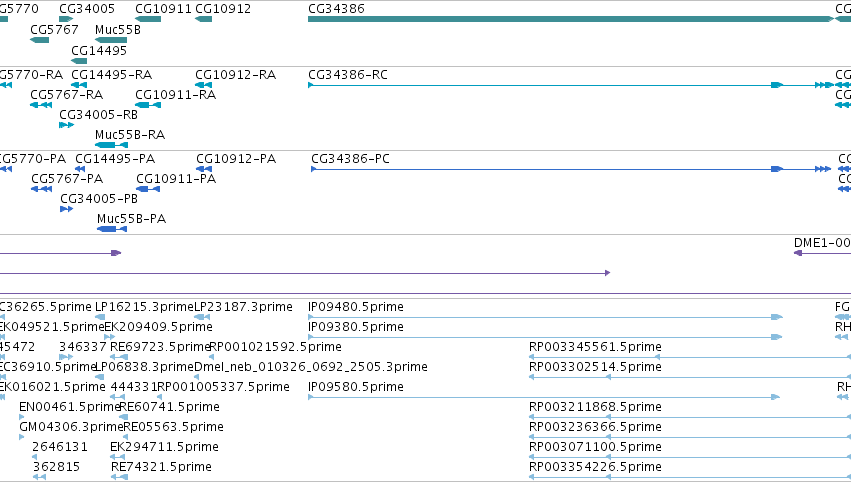
Task: Click the CG10912 gene label
Action: [x=223, y=9]
